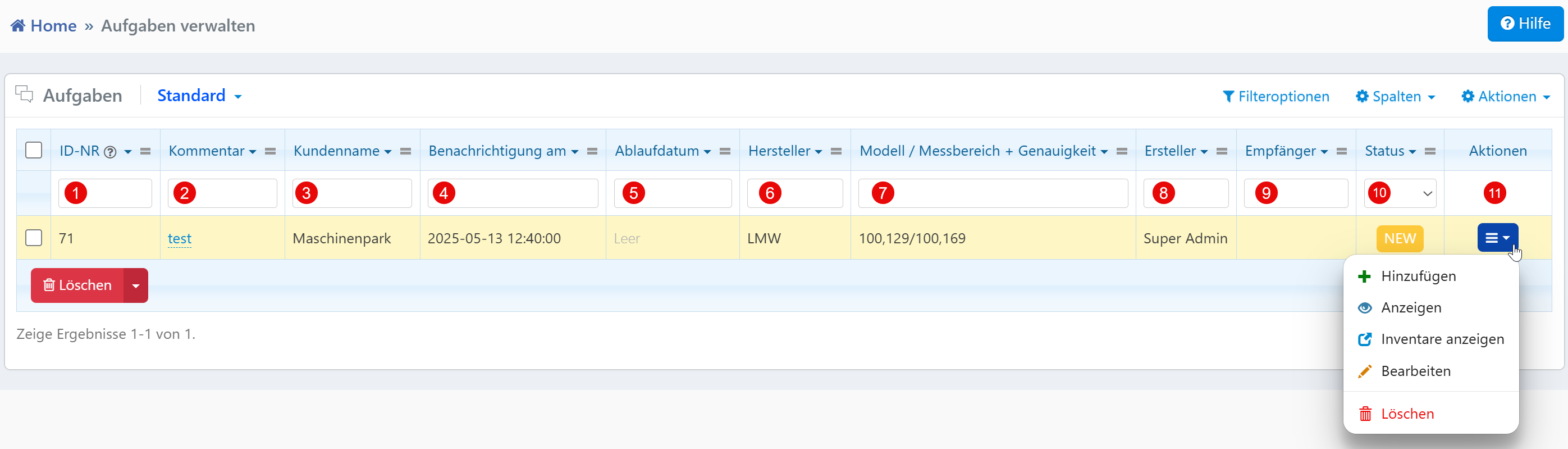The height and width of the screenshot is (449, 1568).
Task: Click the help question mark next to ID-NR
Action: (x=109, y=152)
